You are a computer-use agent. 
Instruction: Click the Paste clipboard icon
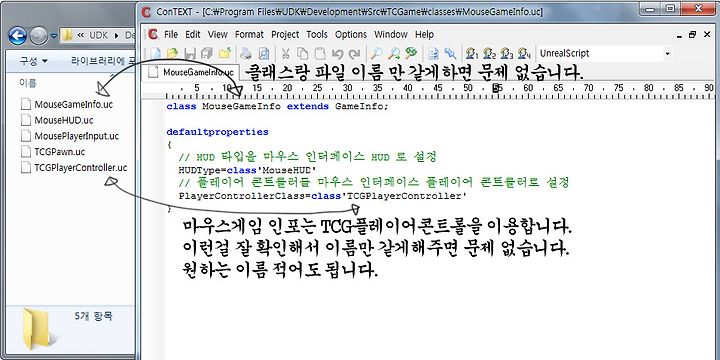(319, 53)
